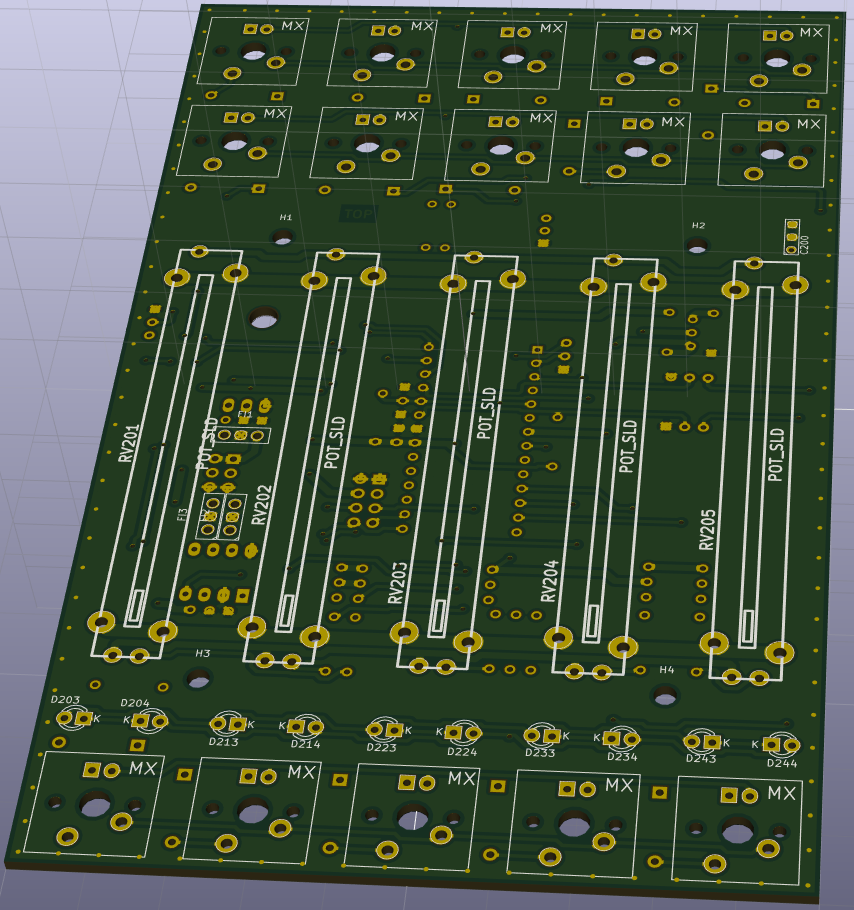Click POT_SLD text right of RV205
Screen dimensions: 854x910
click(776, 454)
